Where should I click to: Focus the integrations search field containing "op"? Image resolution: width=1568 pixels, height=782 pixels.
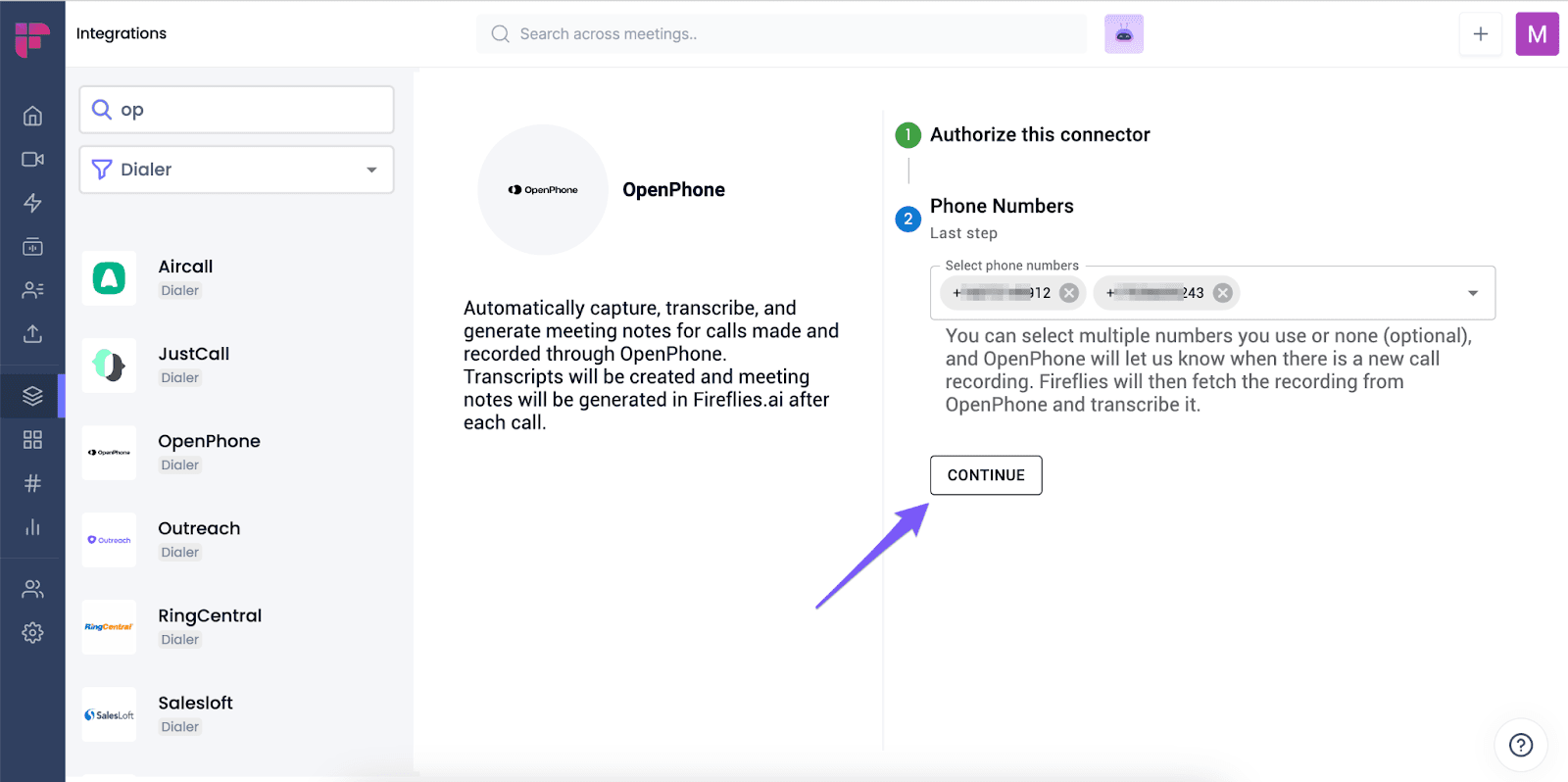click(x=236, y=110)
